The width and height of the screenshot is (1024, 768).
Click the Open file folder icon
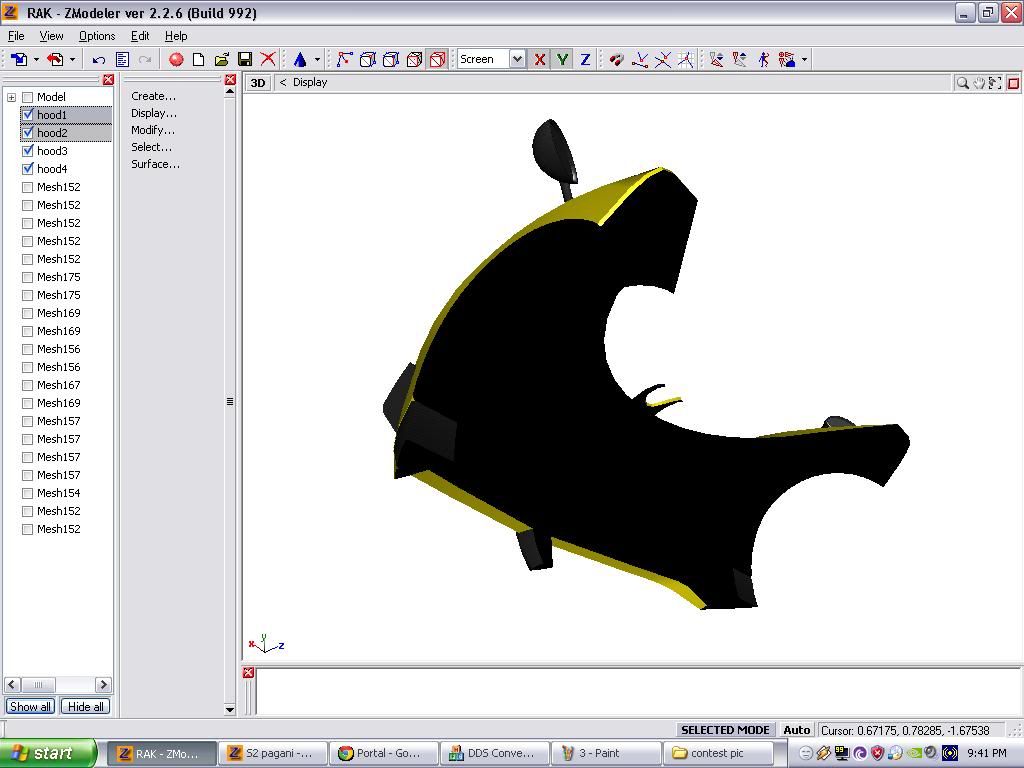click(221, 60)
